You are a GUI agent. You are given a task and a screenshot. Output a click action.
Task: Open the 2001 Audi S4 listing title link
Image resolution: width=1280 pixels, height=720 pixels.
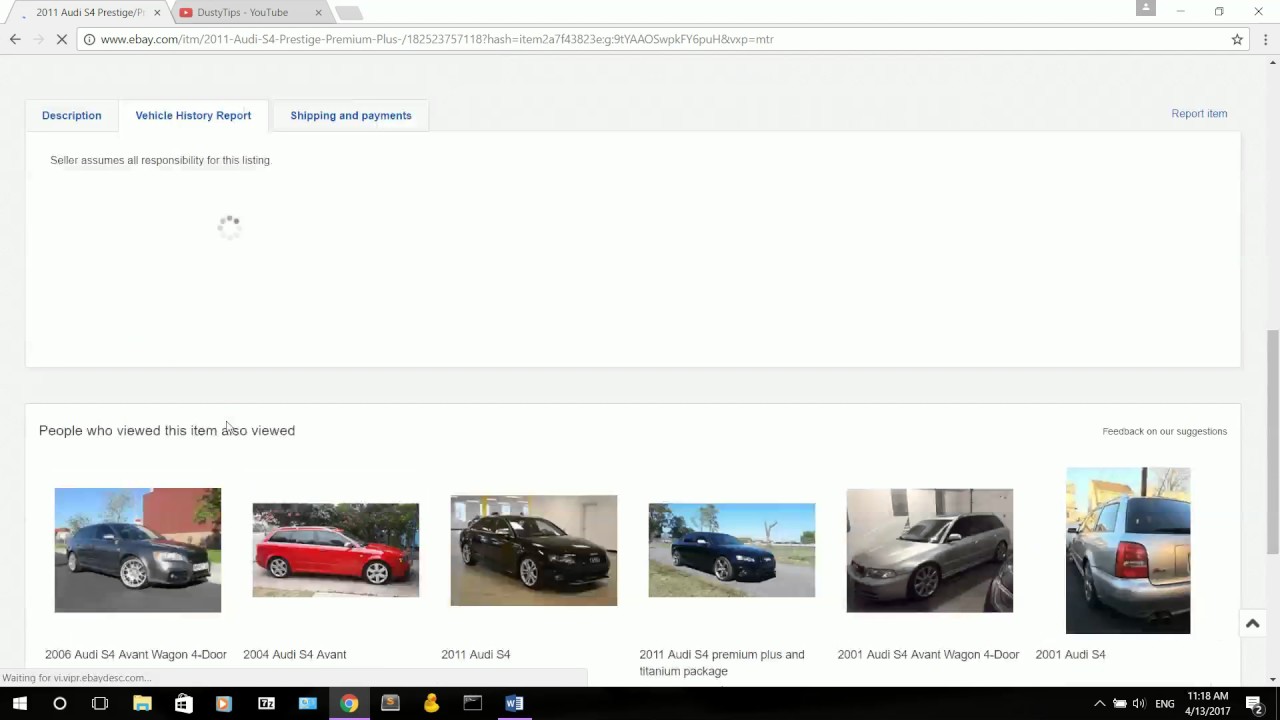pyautogui.click(x=1070, y=654)
